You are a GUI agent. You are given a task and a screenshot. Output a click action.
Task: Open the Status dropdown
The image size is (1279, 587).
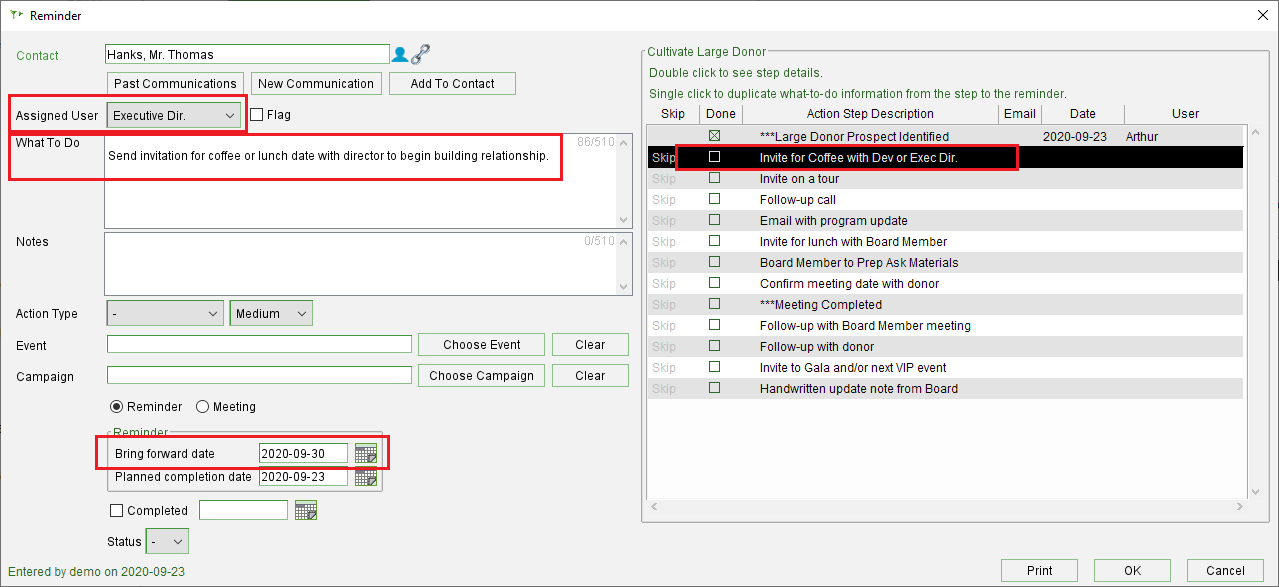pyautogui.click(x=167, y=542)
